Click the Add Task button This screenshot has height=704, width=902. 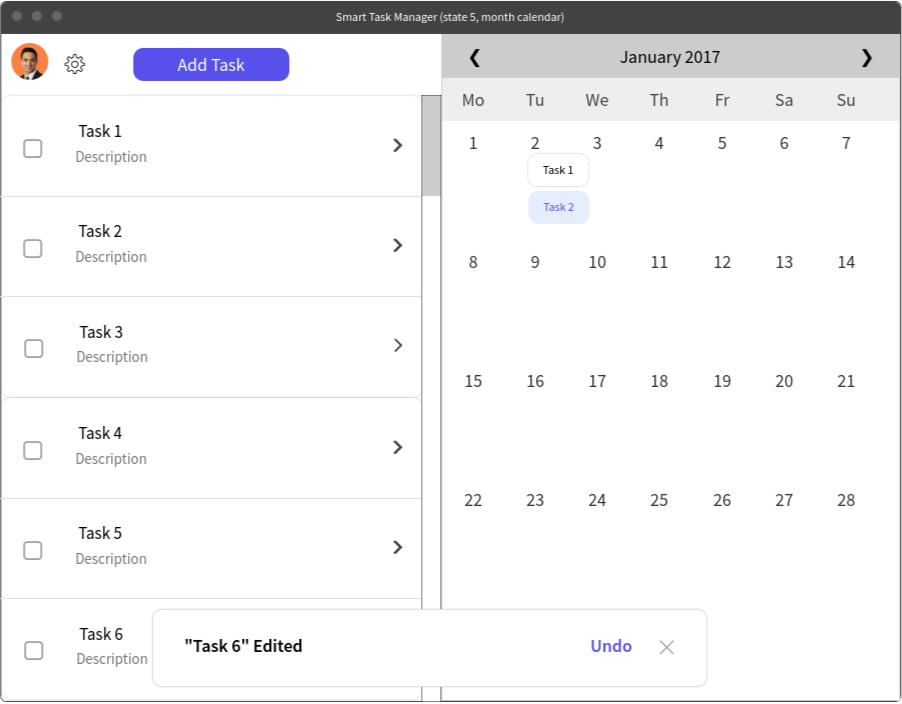click(211, 64)
